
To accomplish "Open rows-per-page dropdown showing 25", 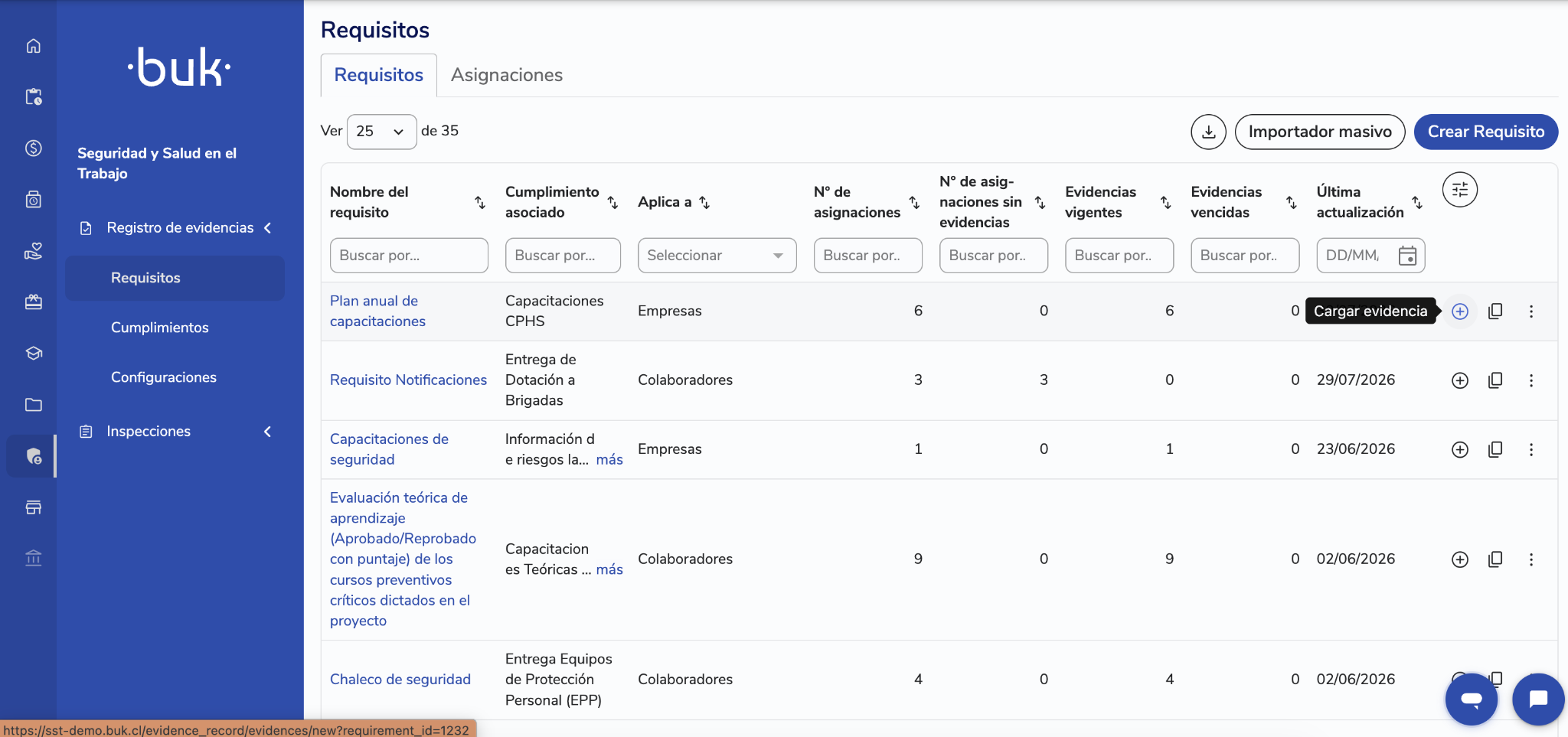I will click(x=381, y=132).
